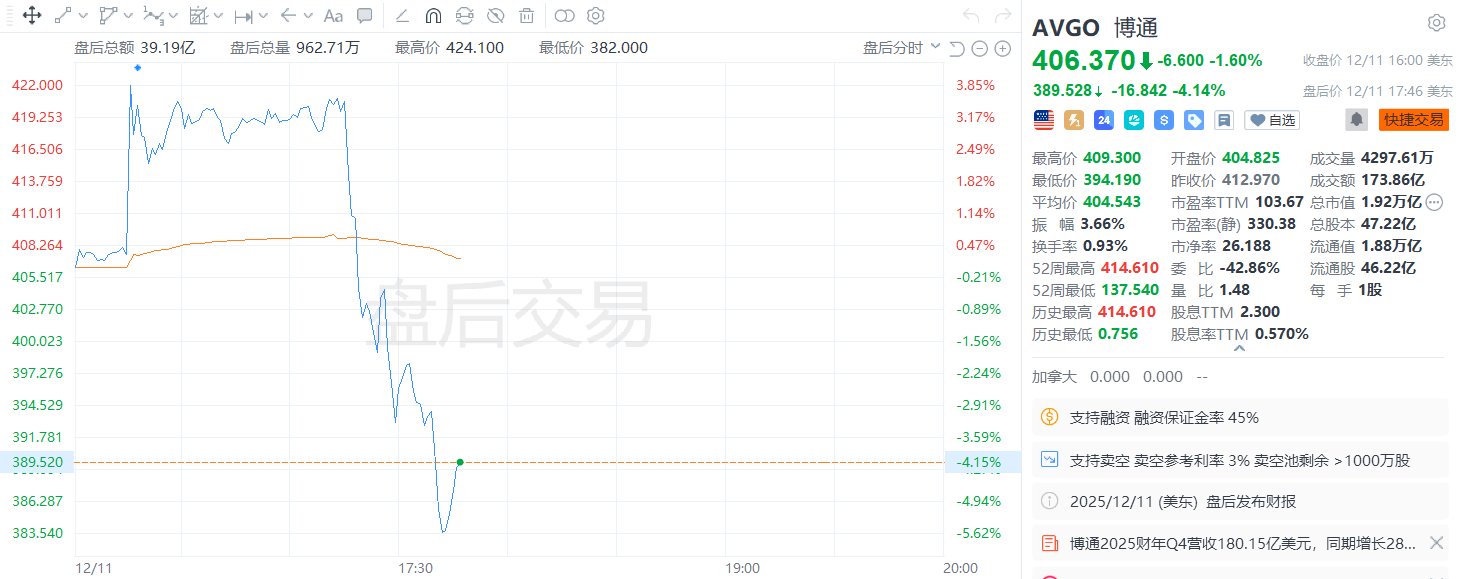This screenshot has height=579, width=1460.
Task: Toggle the overlay compare circles icon
Action: [x=564, y=15]
